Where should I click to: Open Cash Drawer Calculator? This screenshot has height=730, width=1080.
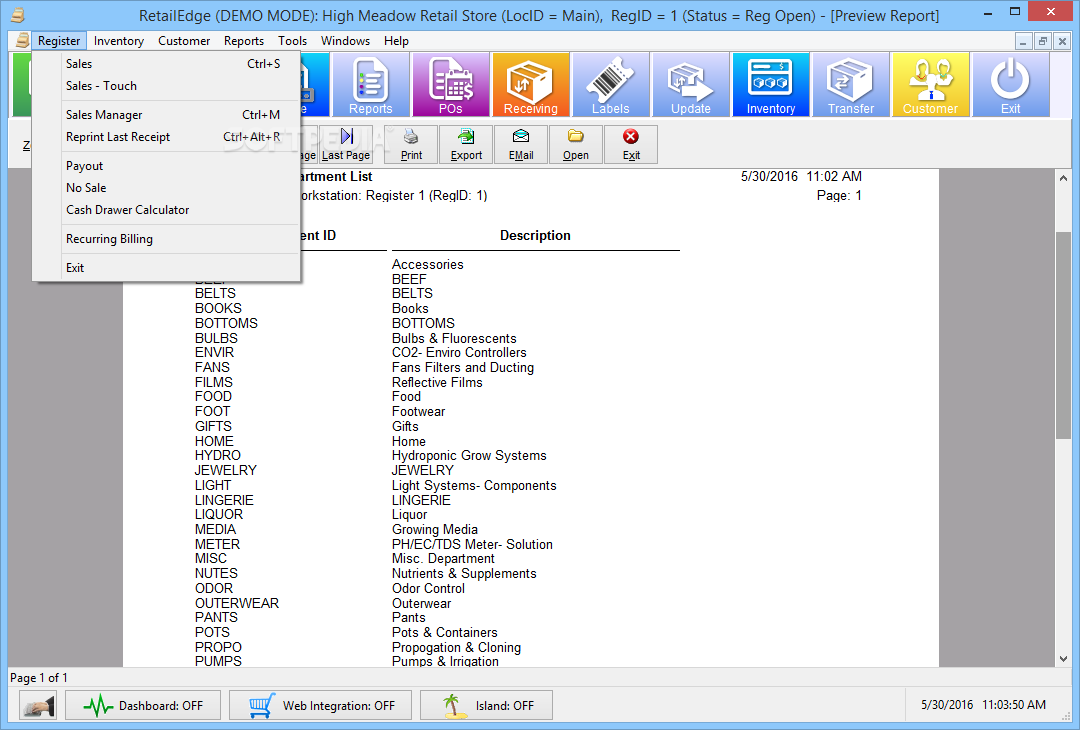(166, 209)
